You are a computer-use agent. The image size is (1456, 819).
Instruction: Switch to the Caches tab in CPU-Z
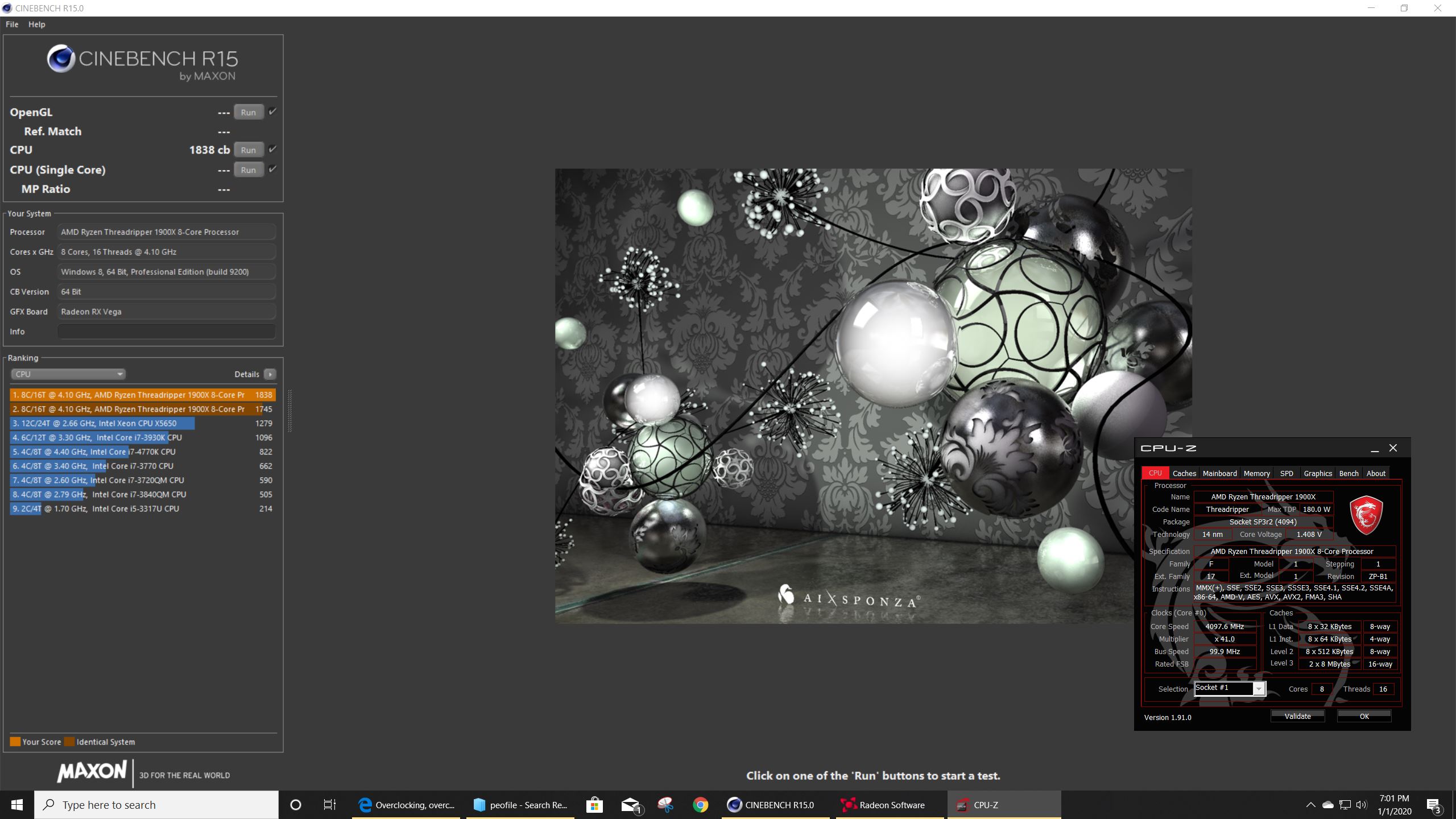pyautogui.click(x=1184, y=473)
